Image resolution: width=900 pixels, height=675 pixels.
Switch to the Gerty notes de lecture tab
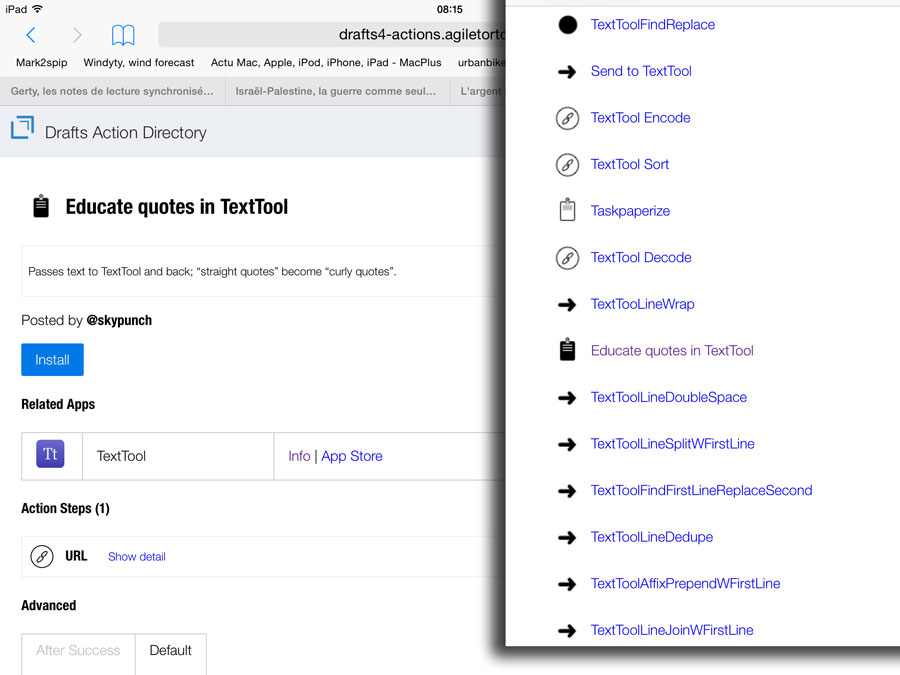tap(112, 91)
